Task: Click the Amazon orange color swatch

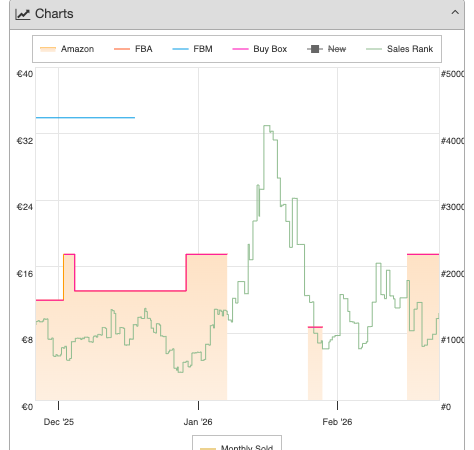Action: [48, 49]
